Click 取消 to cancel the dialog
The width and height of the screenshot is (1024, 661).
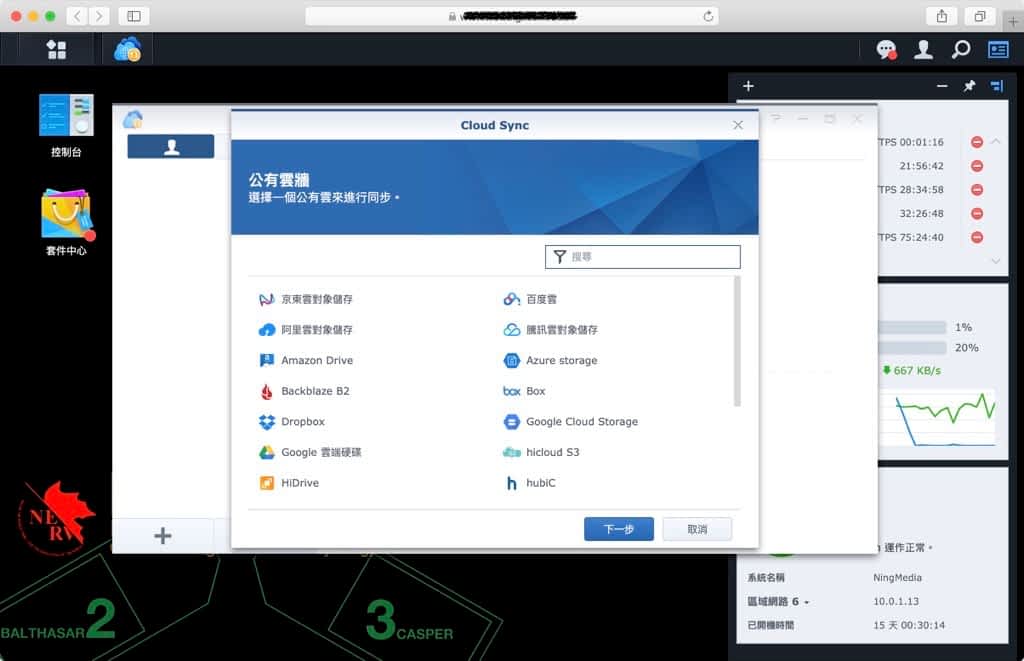coord(697,529)
